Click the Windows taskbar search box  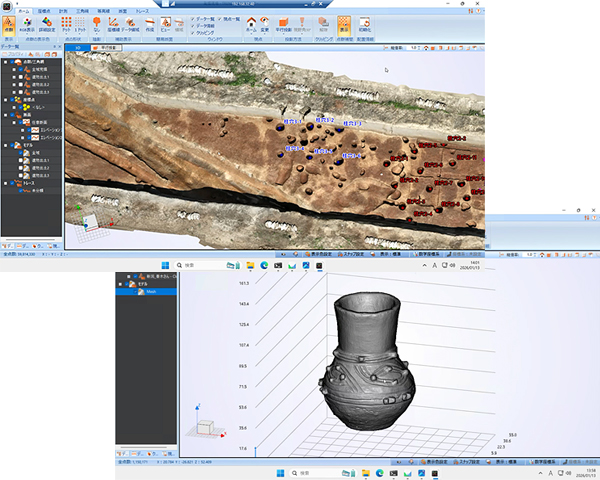click(200, 265)
